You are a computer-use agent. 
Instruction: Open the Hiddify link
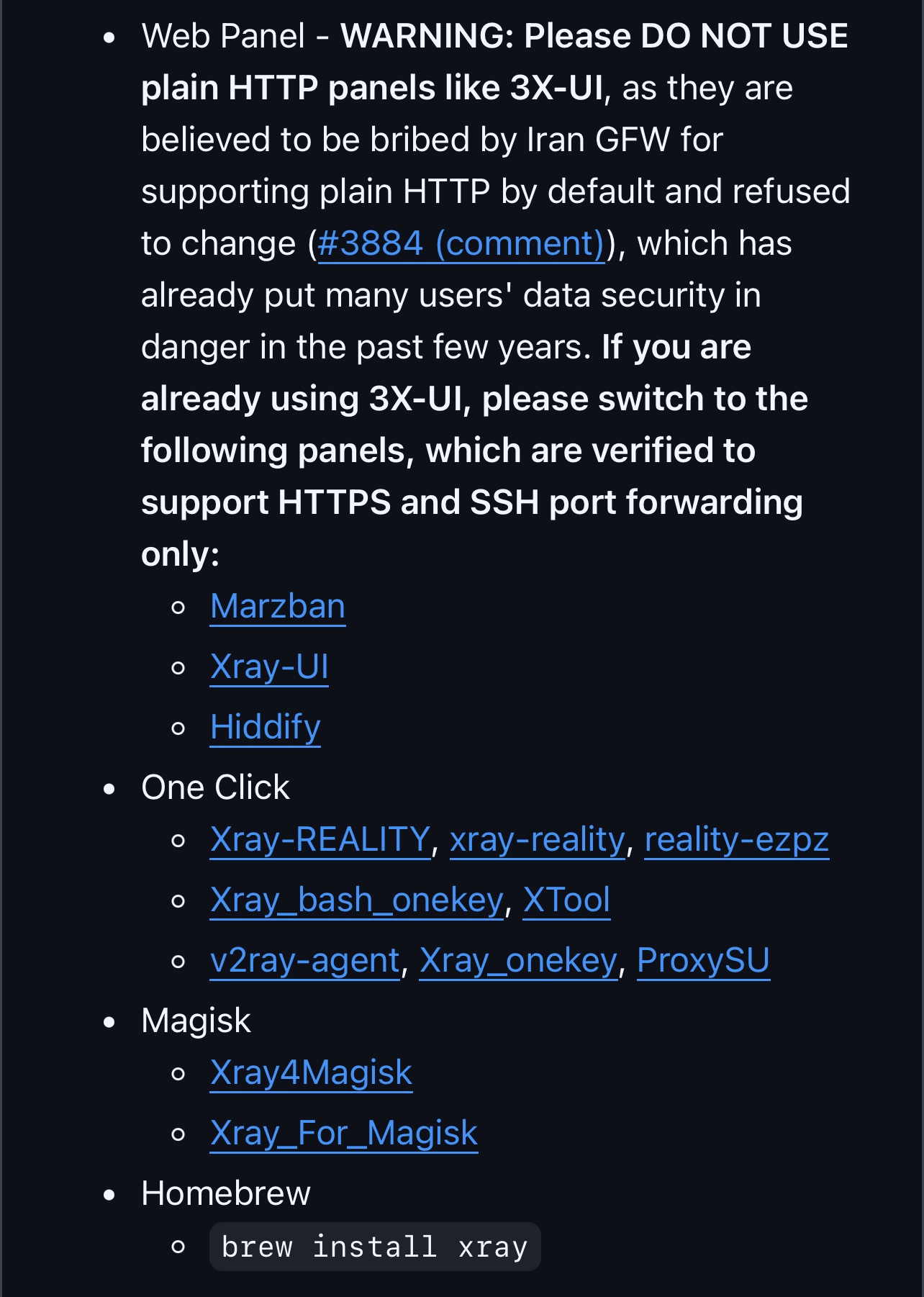pyautogui.click(x=266, y=728)
